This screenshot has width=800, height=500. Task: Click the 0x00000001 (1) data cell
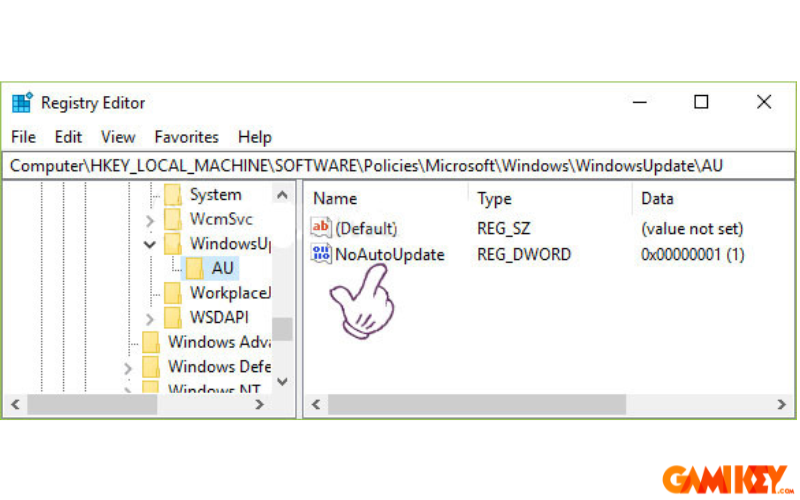(x=692, y=255)
